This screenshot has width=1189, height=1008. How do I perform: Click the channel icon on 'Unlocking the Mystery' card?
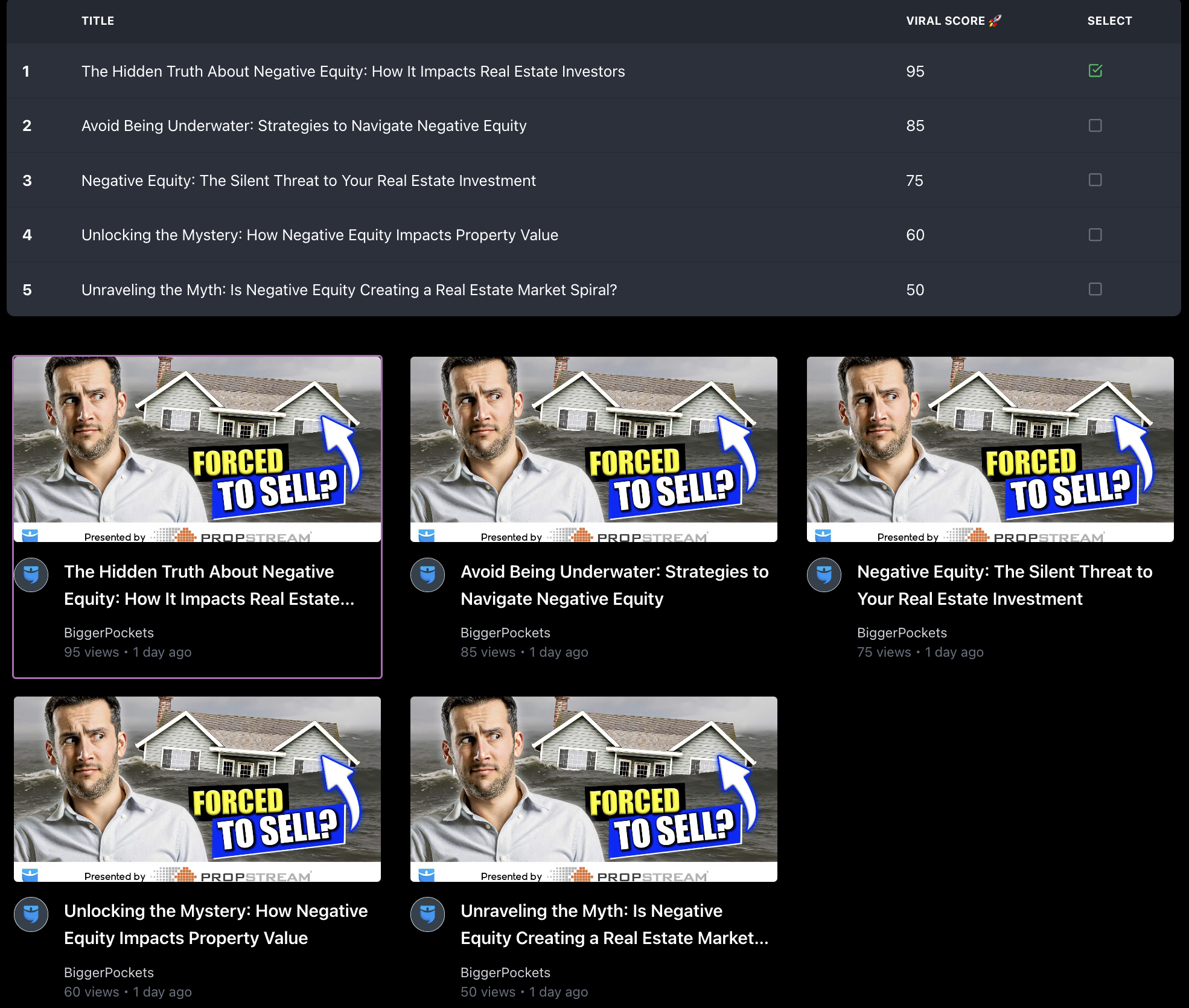point(31,914)
